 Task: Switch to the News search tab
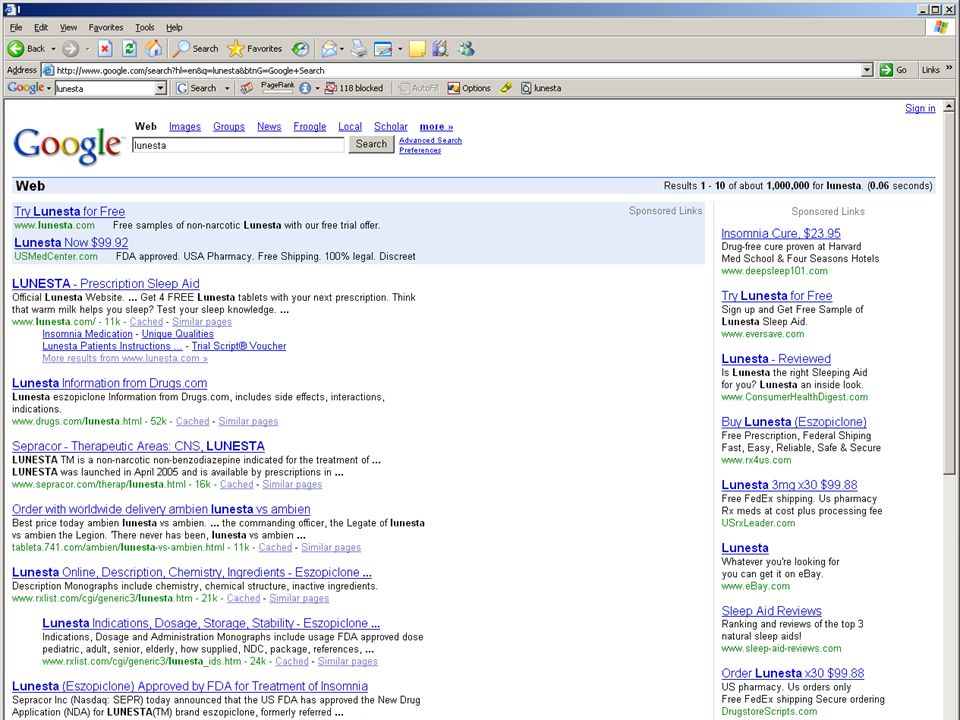click(269, 127)
